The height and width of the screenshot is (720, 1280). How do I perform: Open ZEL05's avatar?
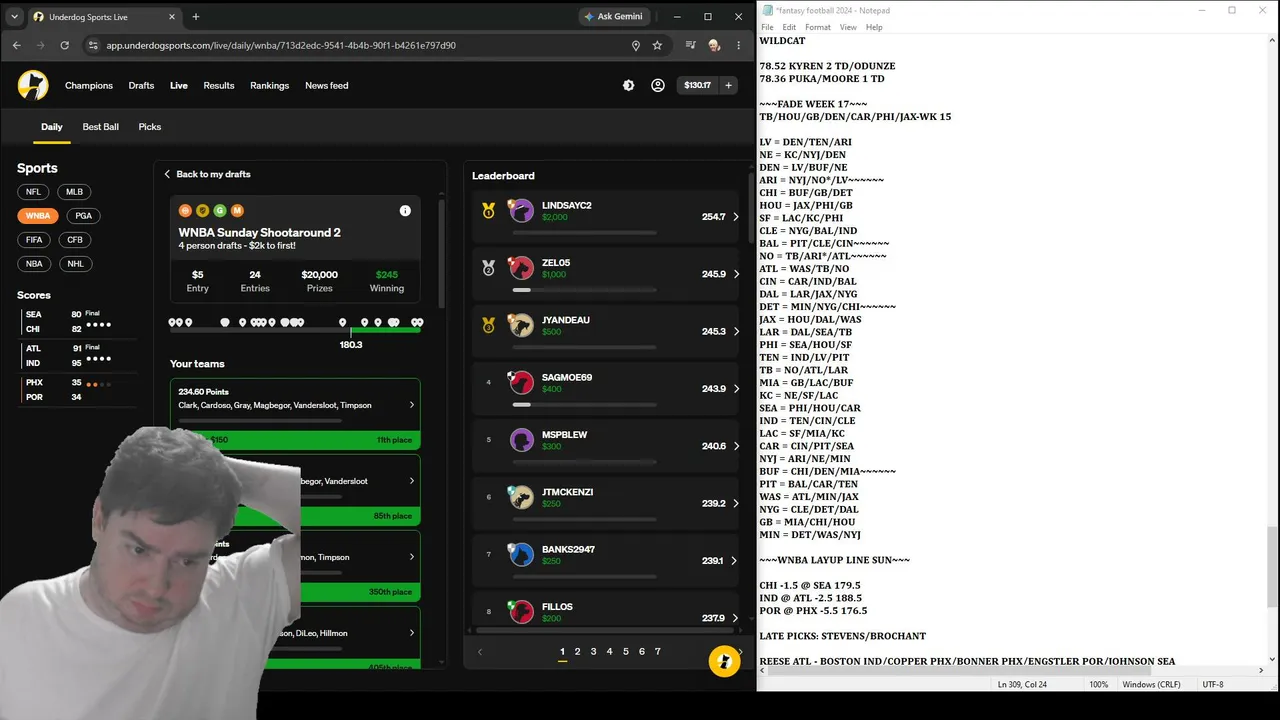pyautogui.click(x=521, y=268)
